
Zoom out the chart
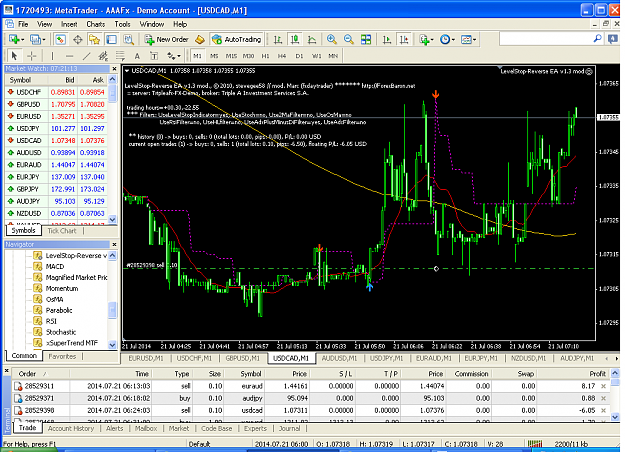point(349,39)
